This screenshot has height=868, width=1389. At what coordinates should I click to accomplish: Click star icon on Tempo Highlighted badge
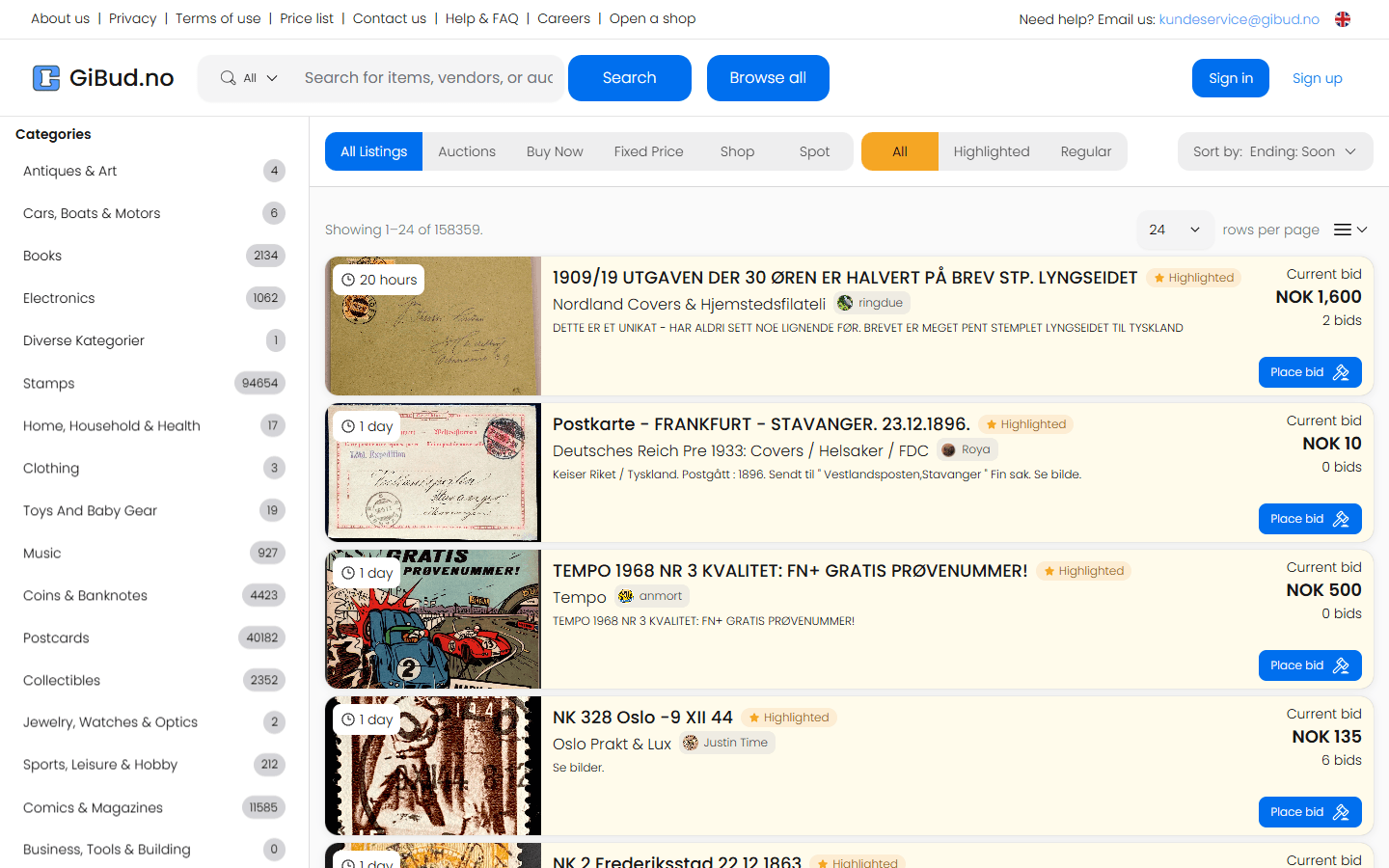(1049, 571)
